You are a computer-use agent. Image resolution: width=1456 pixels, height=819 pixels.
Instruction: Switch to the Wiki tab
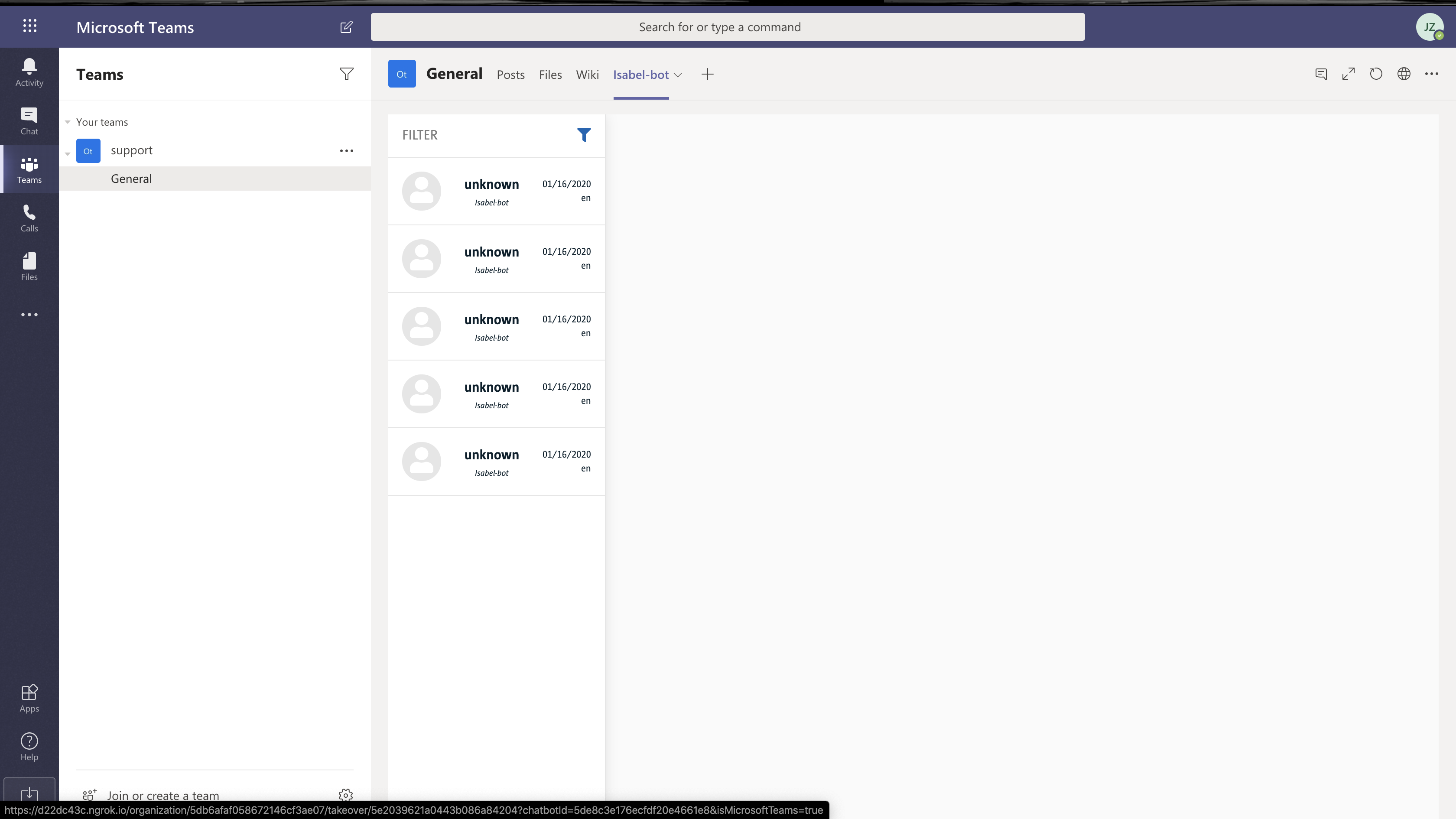coord(587,75)
